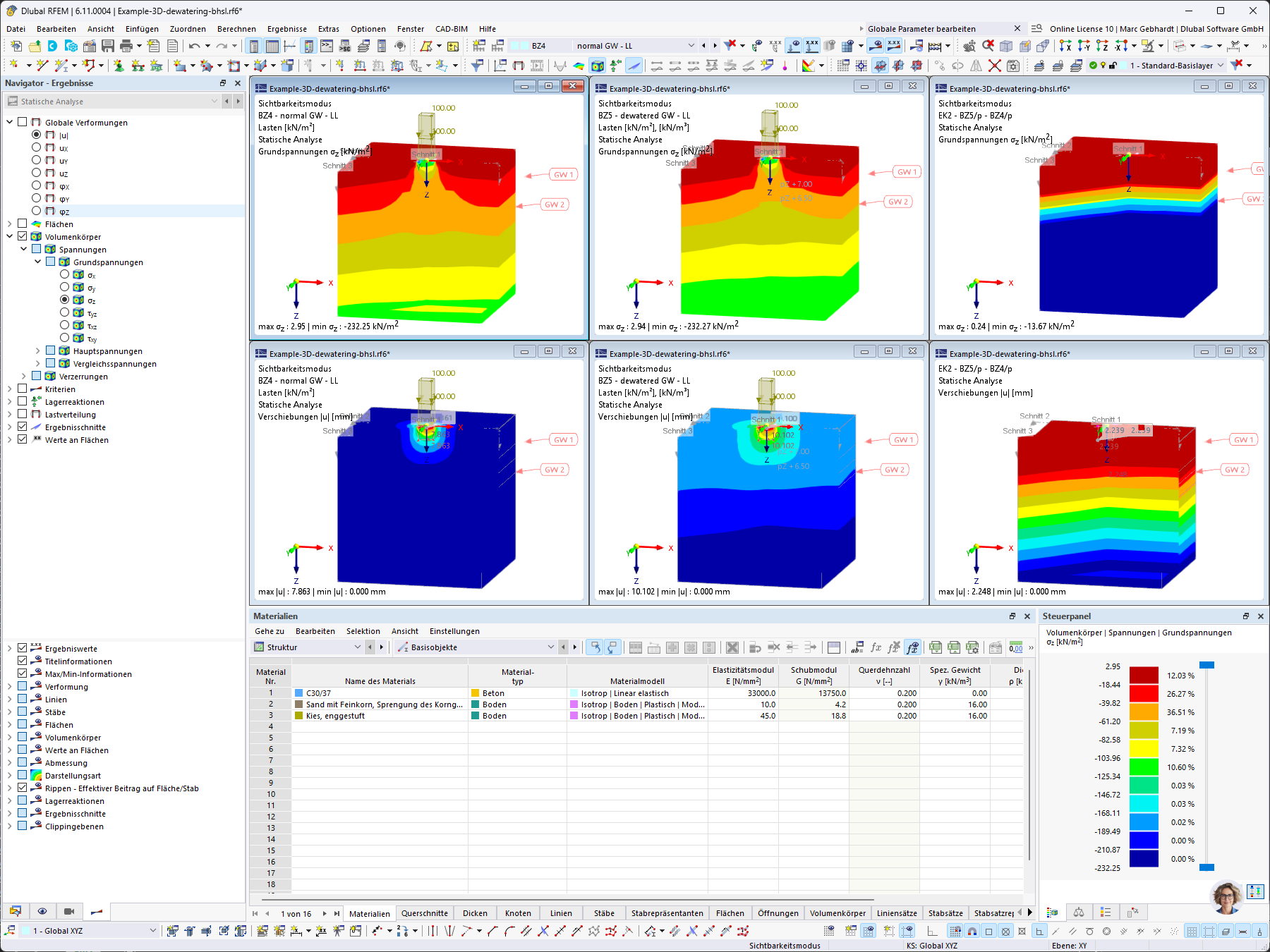Switch to the Knoten tab

tap(518, 913)
